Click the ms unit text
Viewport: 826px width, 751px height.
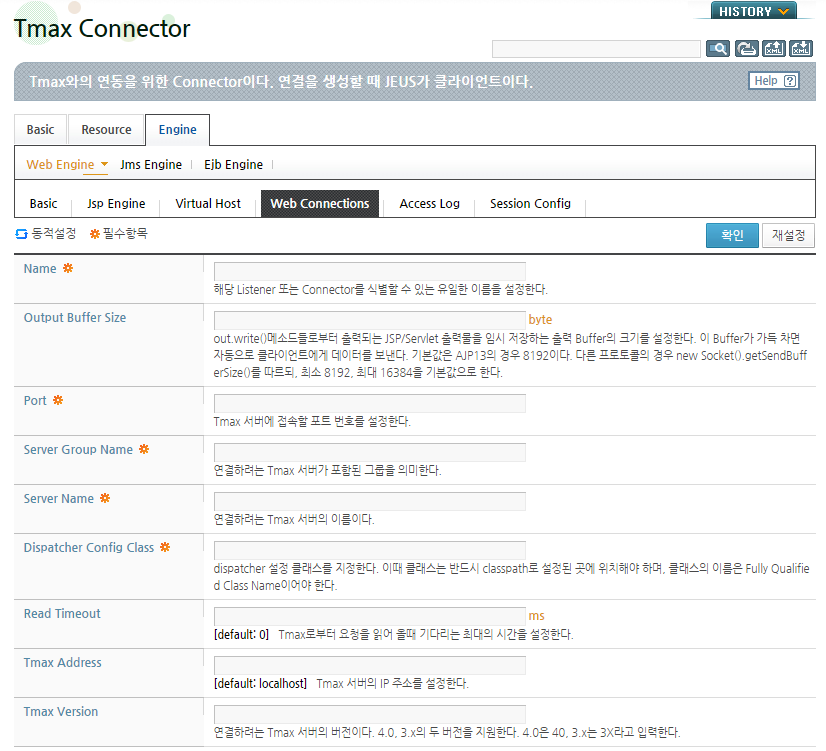tap(536, 616)
